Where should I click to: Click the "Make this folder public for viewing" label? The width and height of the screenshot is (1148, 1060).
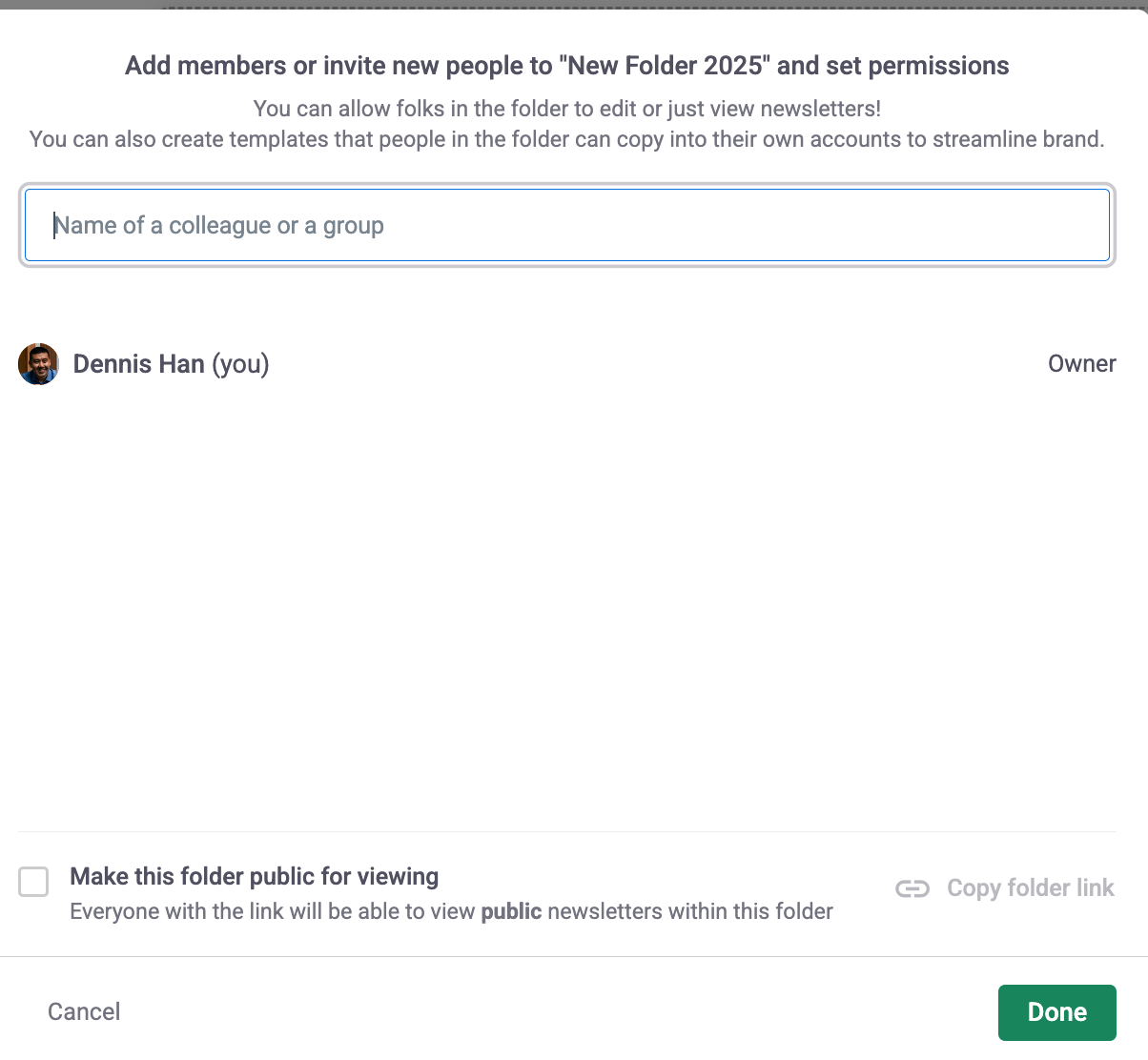pyautogui.click(x=255, y=877)
